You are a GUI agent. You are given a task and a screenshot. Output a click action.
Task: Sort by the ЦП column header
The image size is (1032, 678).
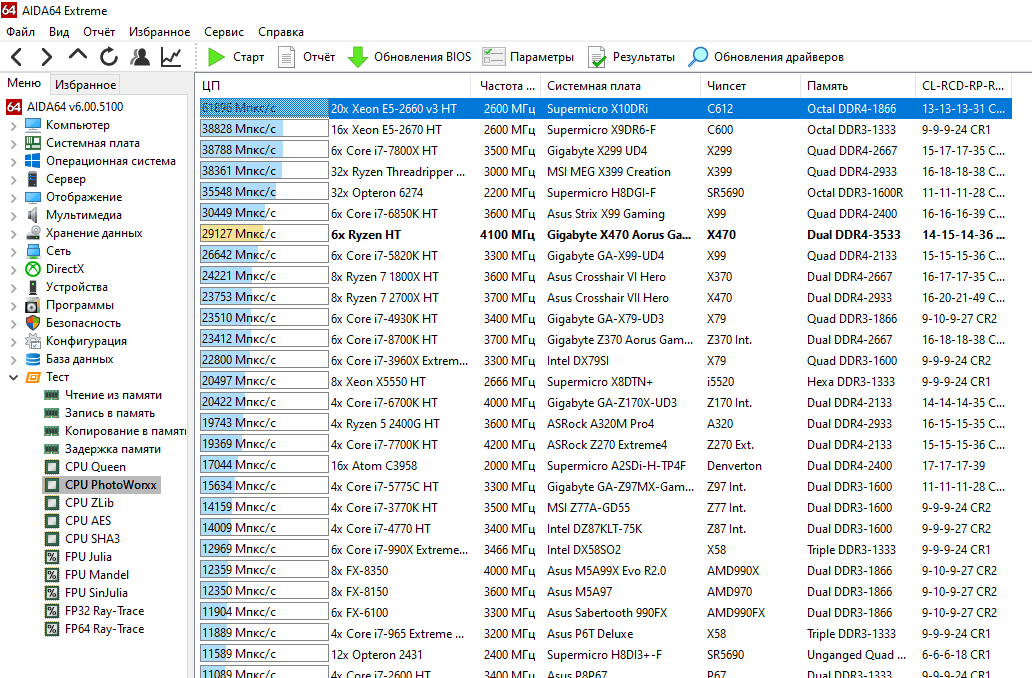(x=334, y=86)
